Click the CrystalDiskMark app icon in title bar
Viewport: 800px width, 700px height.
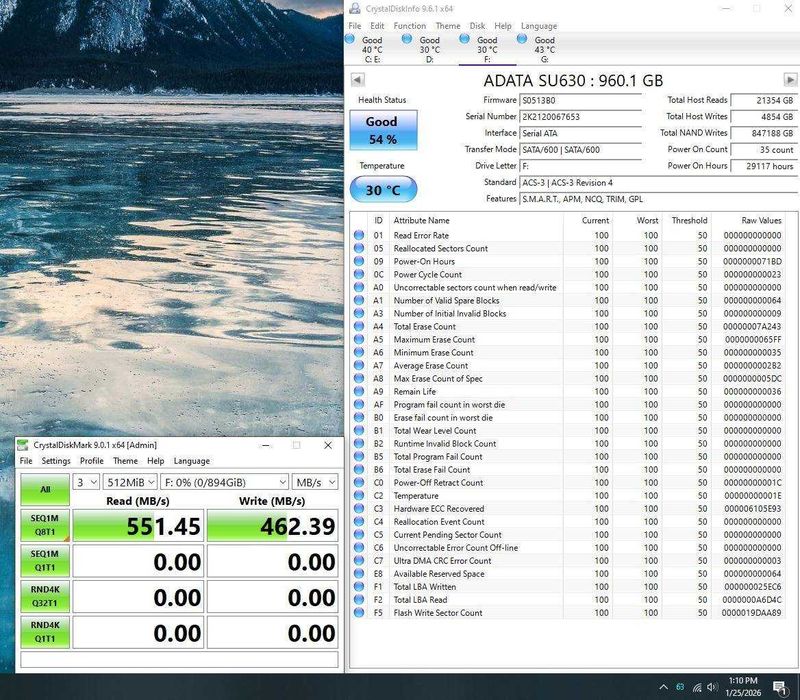pyautogui.click(x=22, y=445)
